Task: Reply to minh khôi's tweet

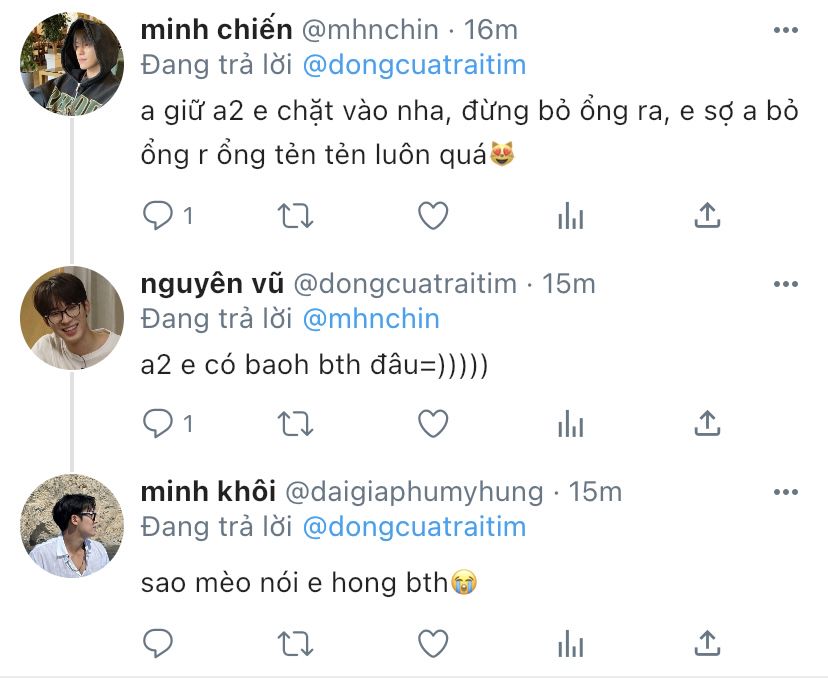Action: point(160,642)
